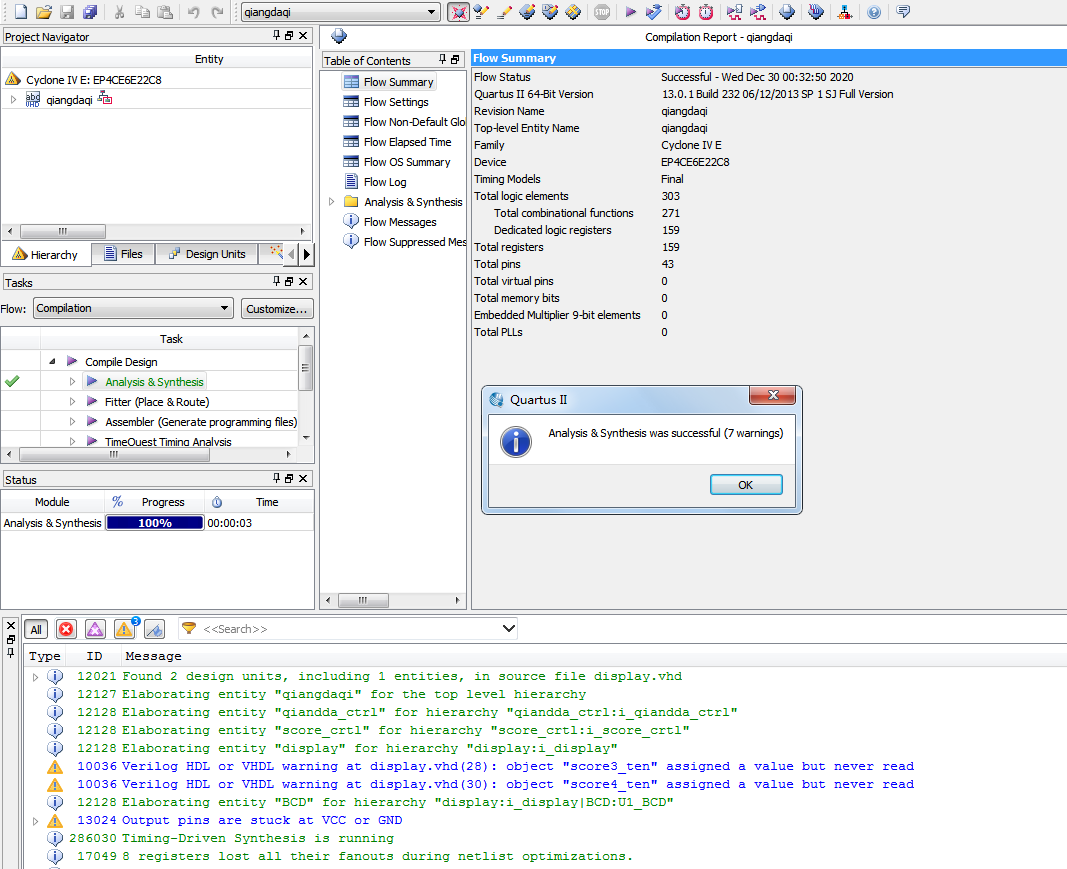Open the Flow dropdown set to Compilation
Viewport: 1067px width, 869px height.
tap(133, 308)
